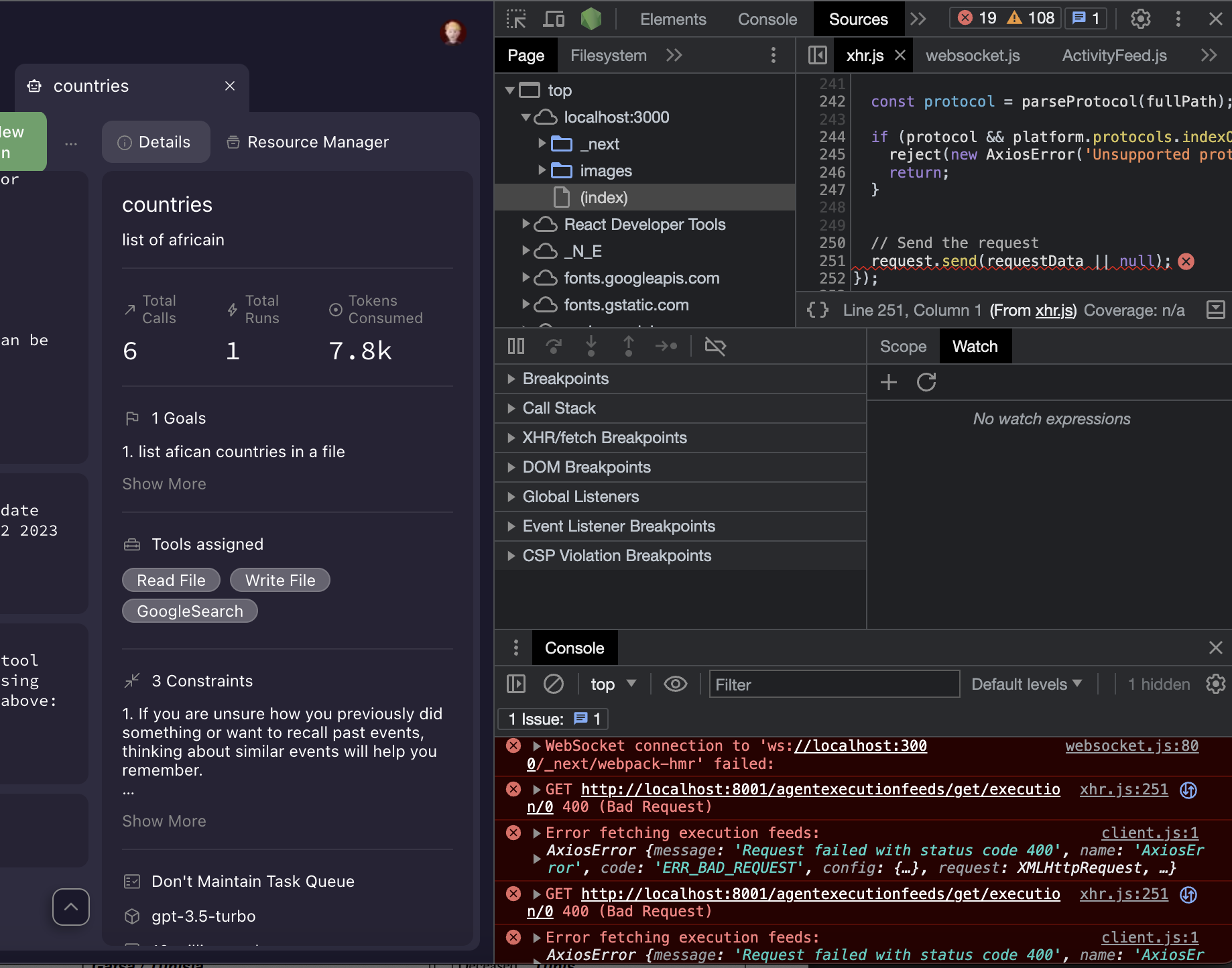Click Show More under Goals
This screenshot has width=1232, height=968.
click(x=164, y=483)
